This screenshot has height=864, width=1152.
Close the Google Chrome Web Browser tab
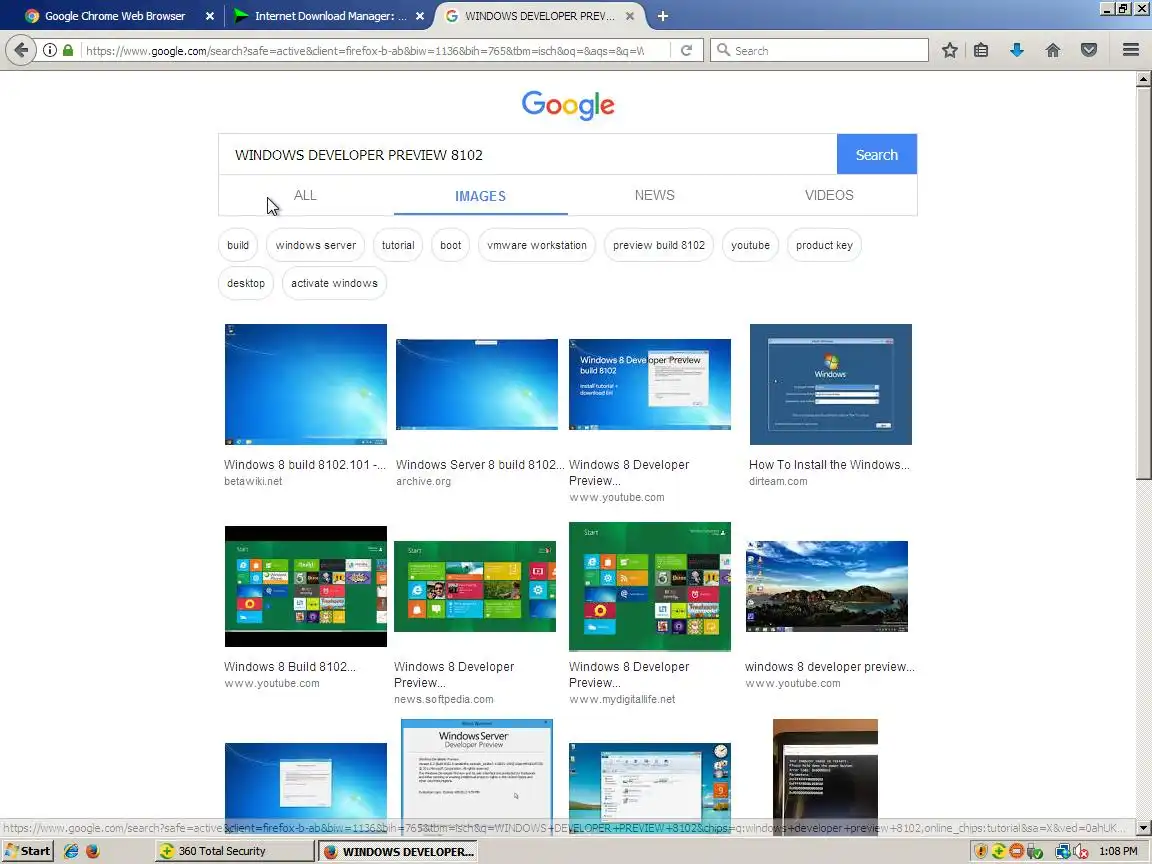click(x=209, y=16)
